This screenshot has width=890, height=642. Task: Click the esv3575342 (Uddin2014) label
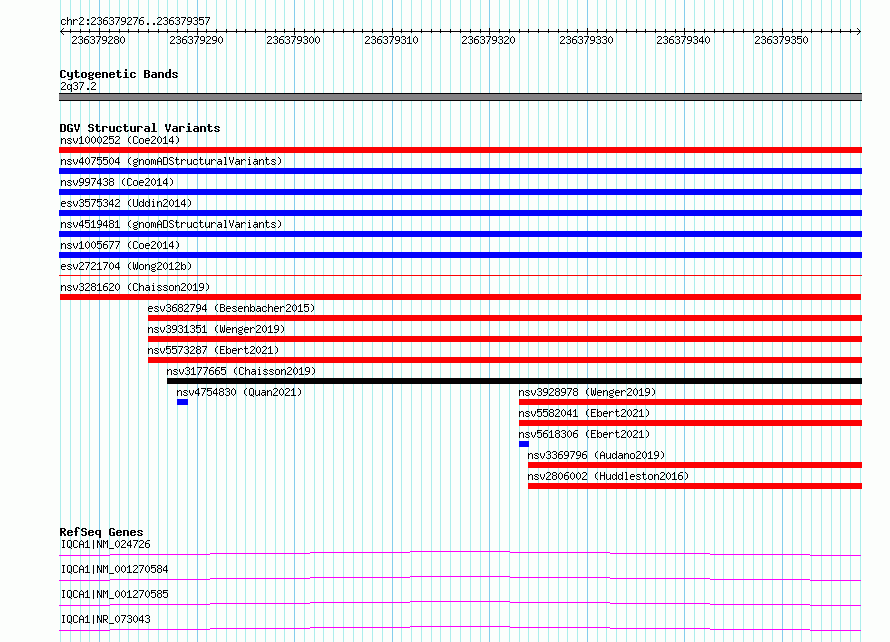click(126, 203)
